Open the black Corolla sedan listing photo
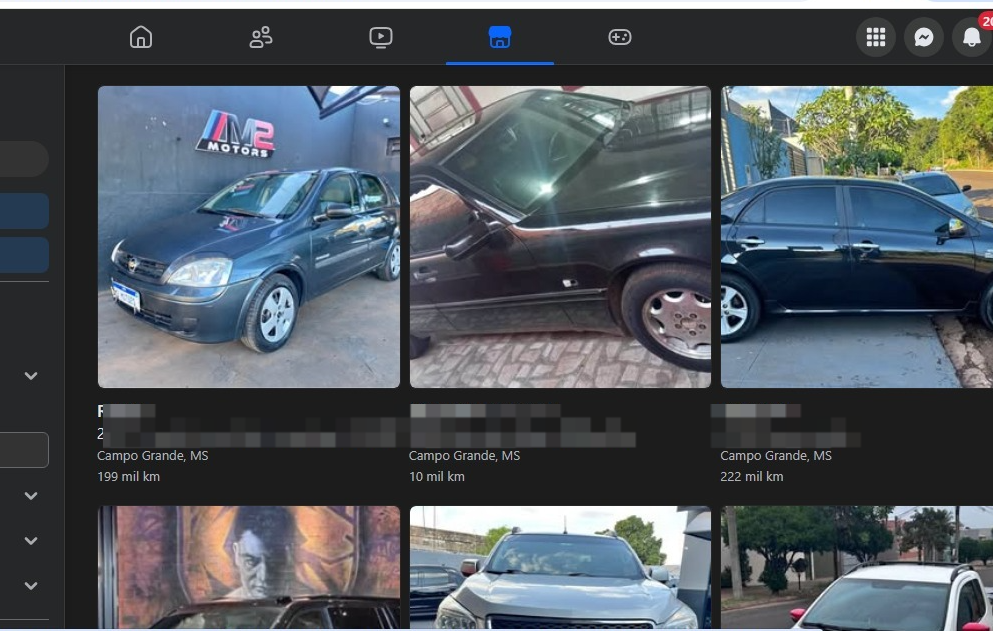 (857, 237)
